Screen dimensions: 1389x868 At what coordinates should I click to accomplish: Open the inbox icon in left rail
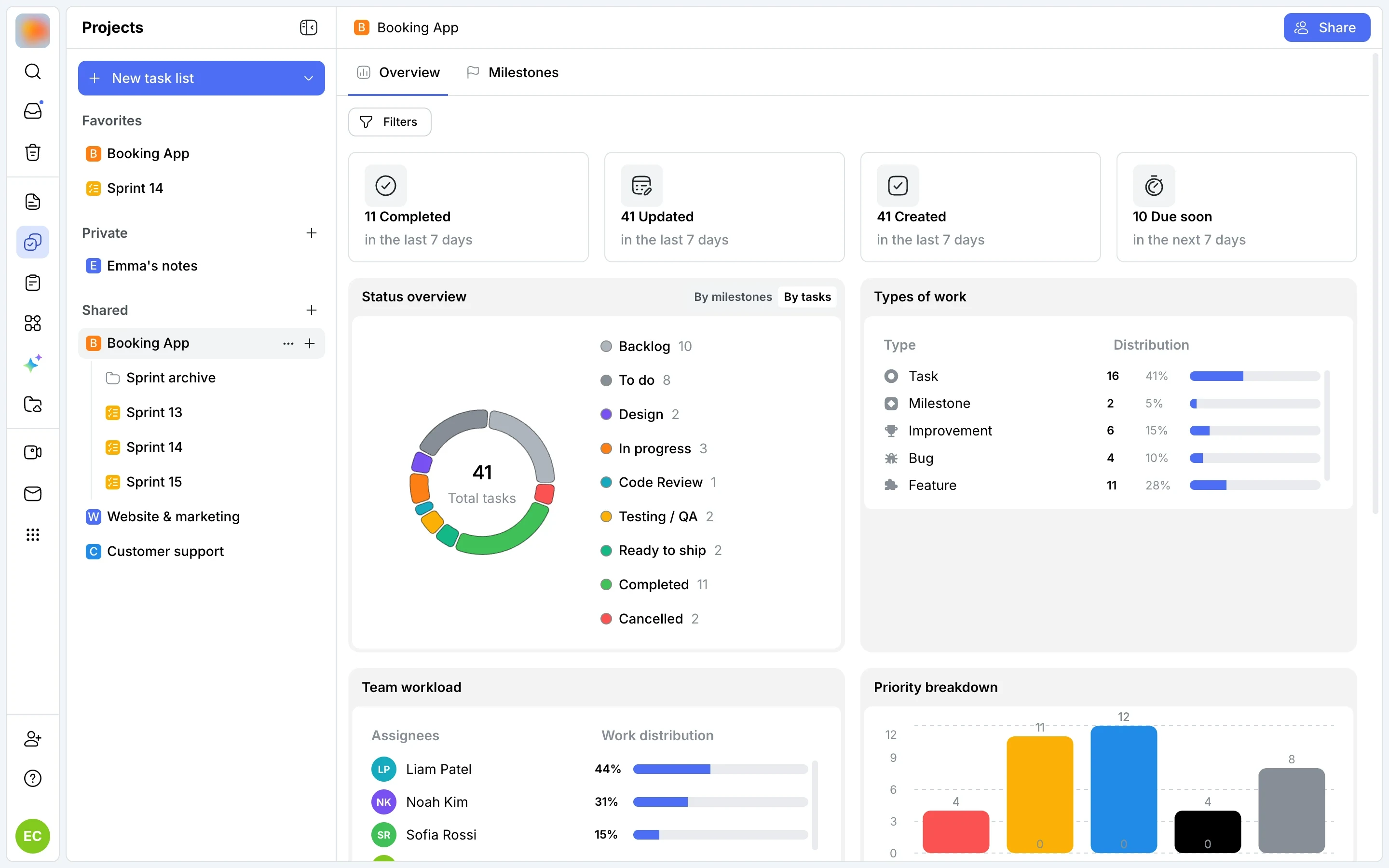click(33, 111)
